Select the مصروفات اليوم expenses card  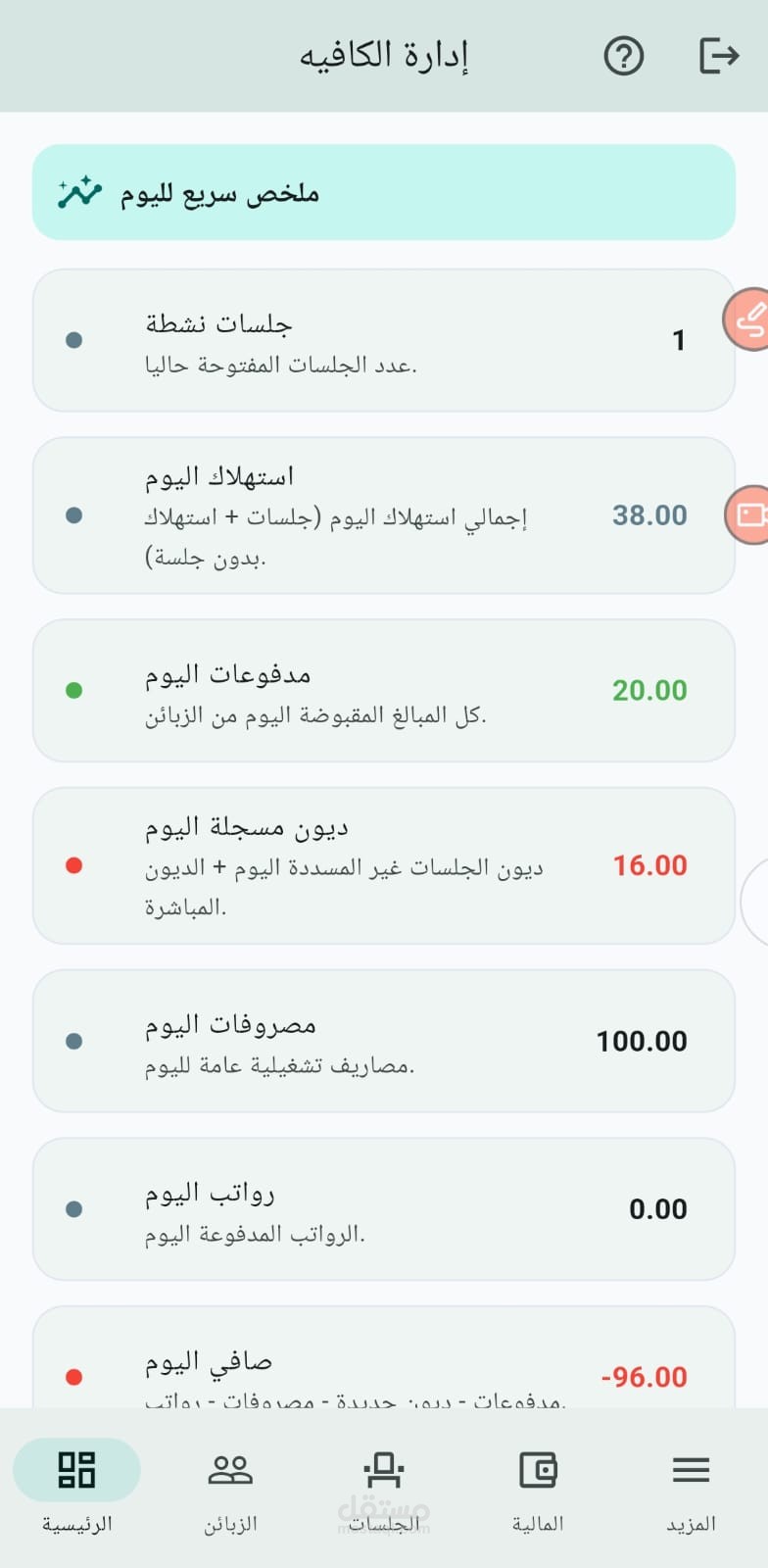tap(383, 1041)
